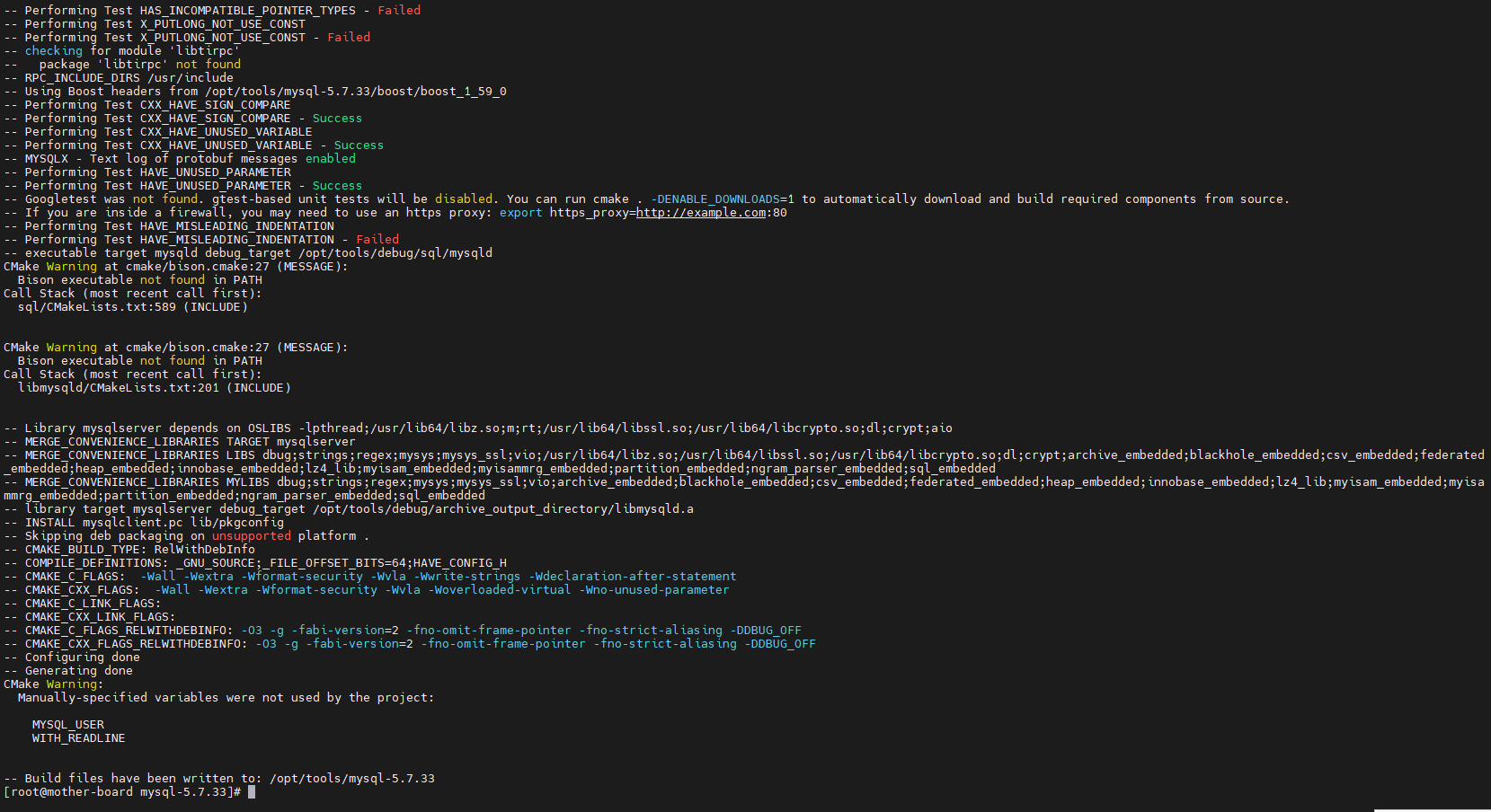Select the library path ending in 'libmysqld.a'
Viewport: 1491px width, 812px height.
tap(503, 509)
